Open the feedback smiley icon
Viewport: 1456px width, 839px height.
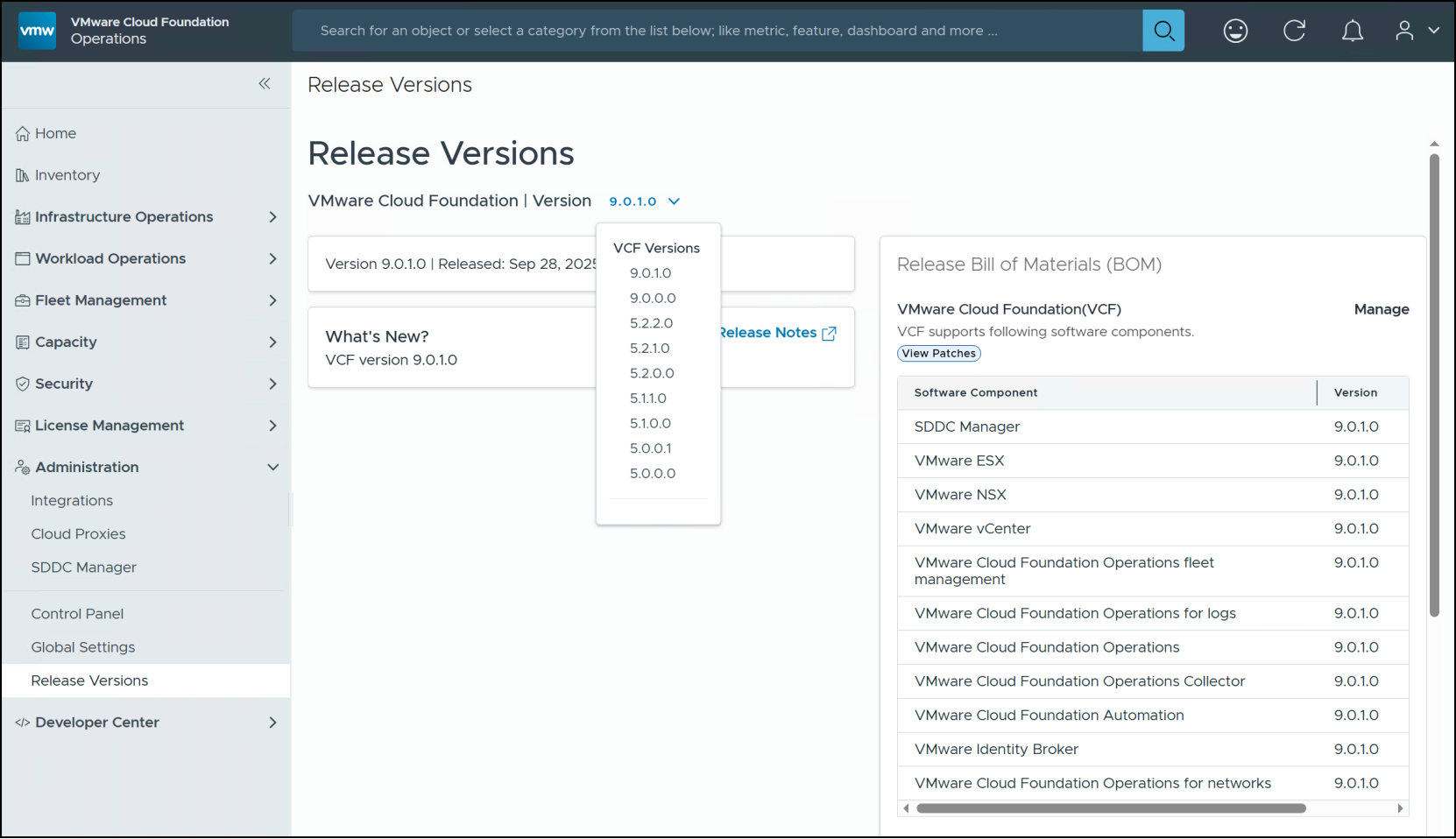(x=1235, y=31)
